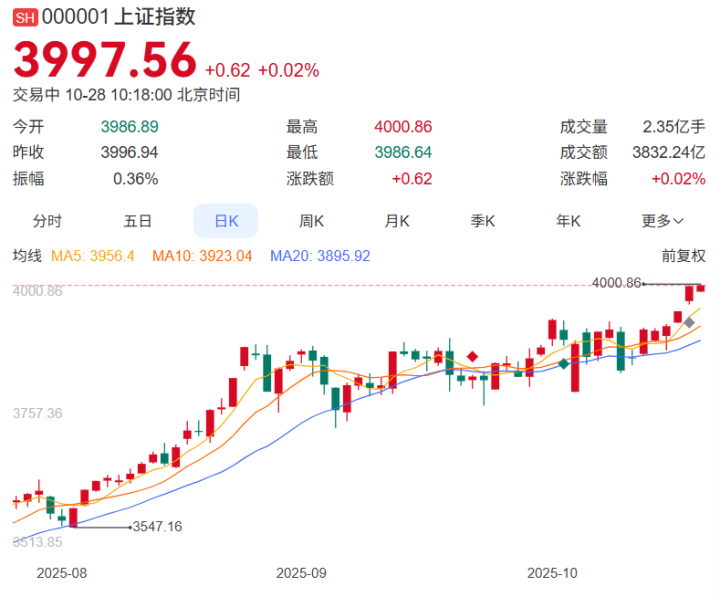Select the 日K chart tab
720x597 pixels.
[x=226, y=221]
